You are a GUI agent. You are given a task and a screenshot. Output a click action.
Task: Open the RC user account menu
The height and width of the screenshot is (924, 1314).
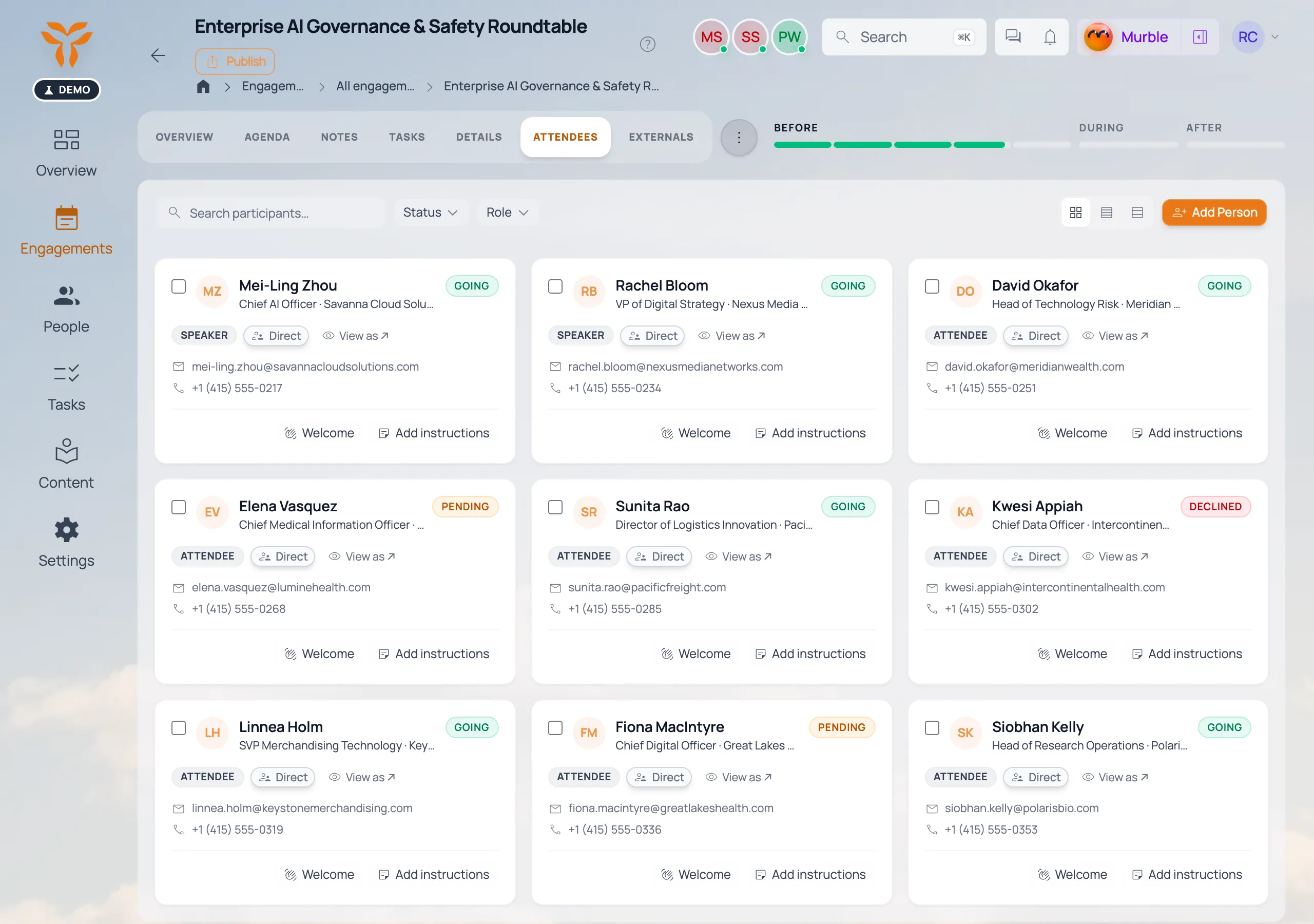pyautogui.click(x=1256, y=36)
